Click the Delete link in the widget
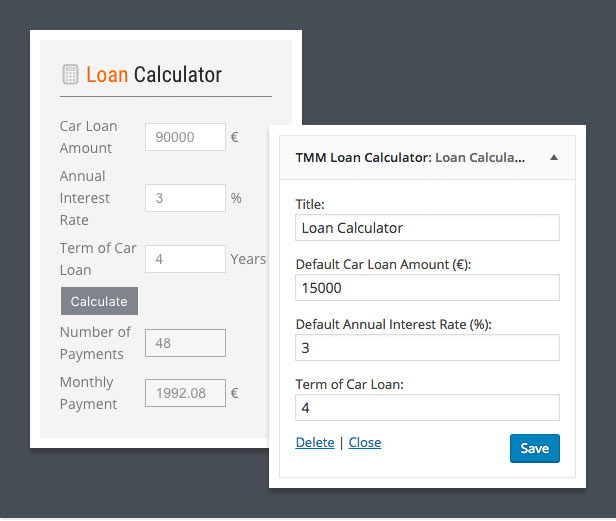 tap(315, 442)
